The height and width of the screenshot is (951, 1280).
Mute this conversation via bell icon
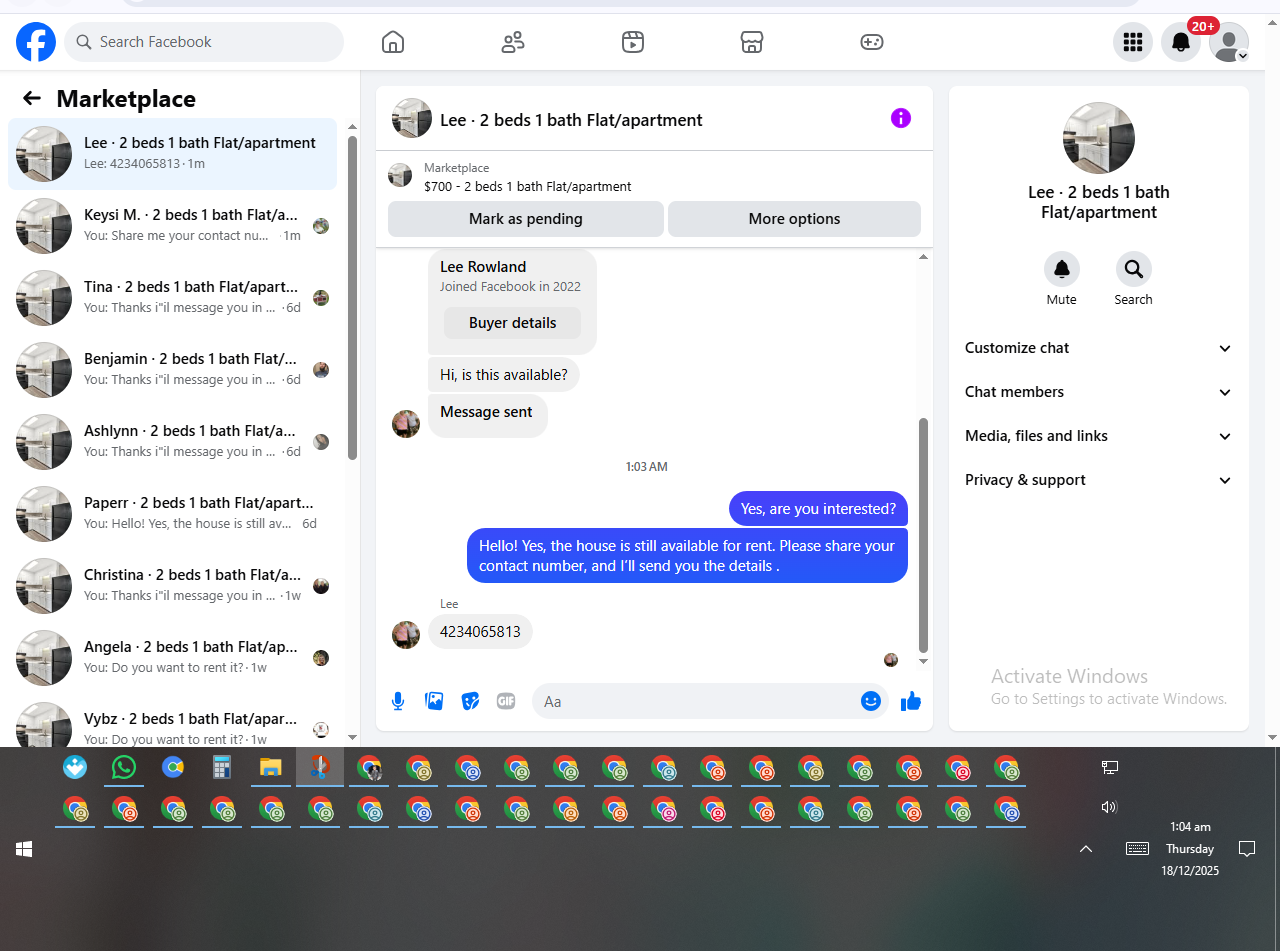(1062, 269)
